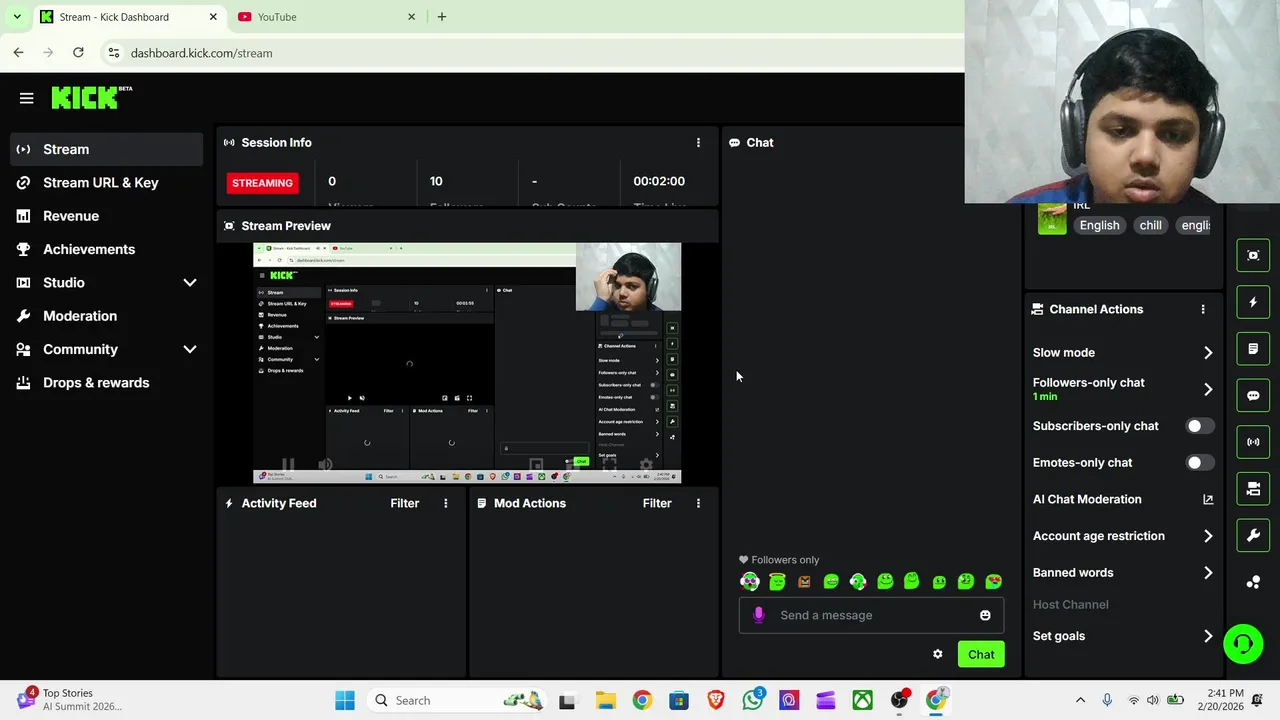This screenshot has height=720, width=1280.
Task: Click the wrench tool widget icon
Action: coord(1253,536)
